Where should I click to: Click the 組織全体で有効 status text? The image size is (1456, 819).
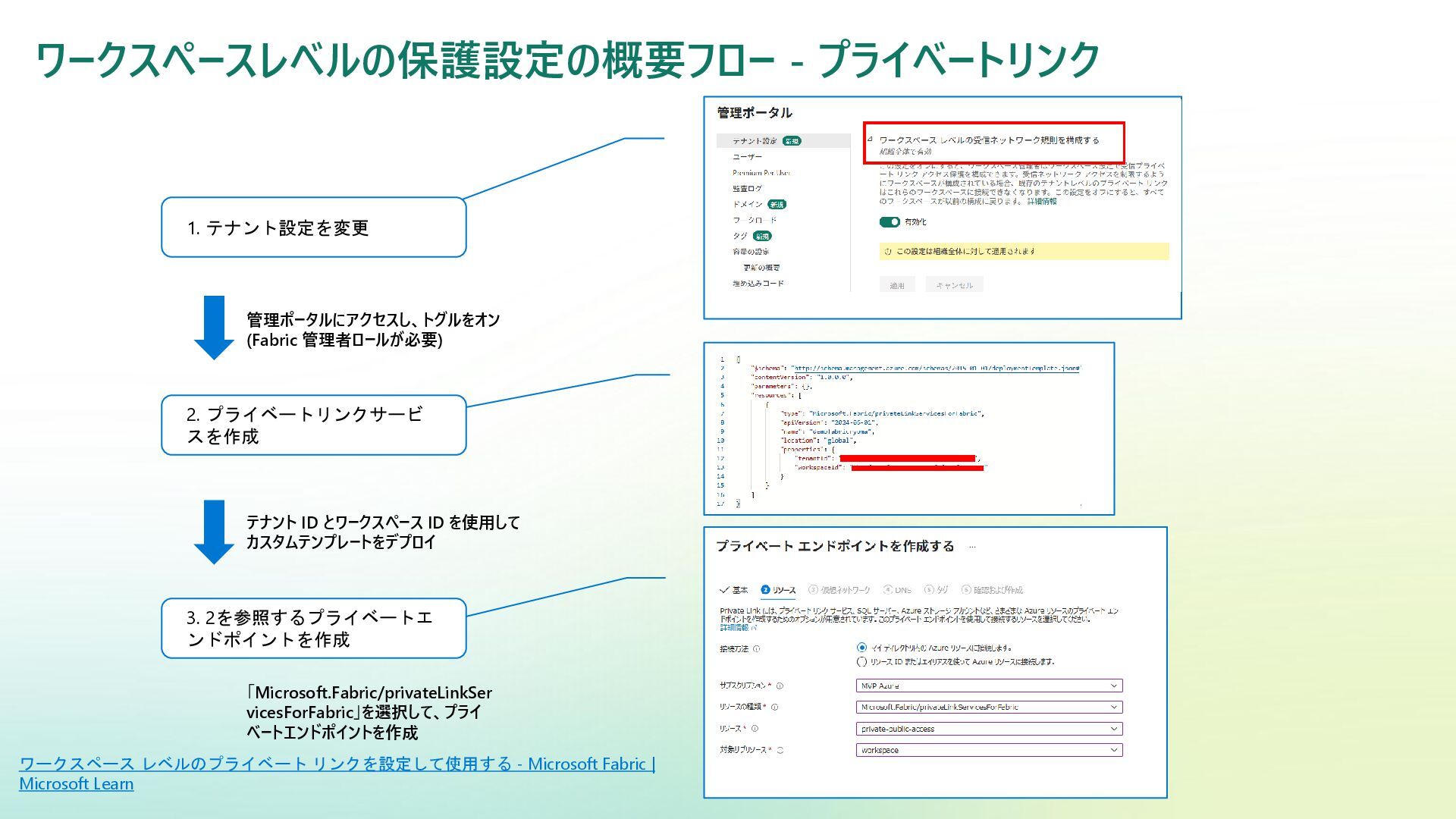(905, 152)
